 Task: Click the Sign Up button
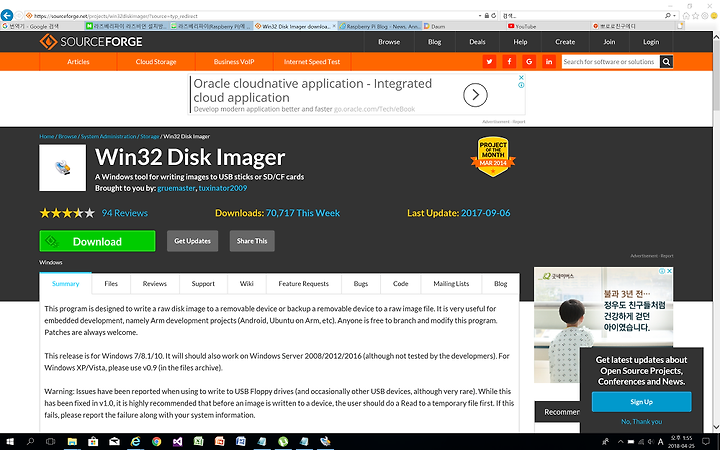pos(641,402)
